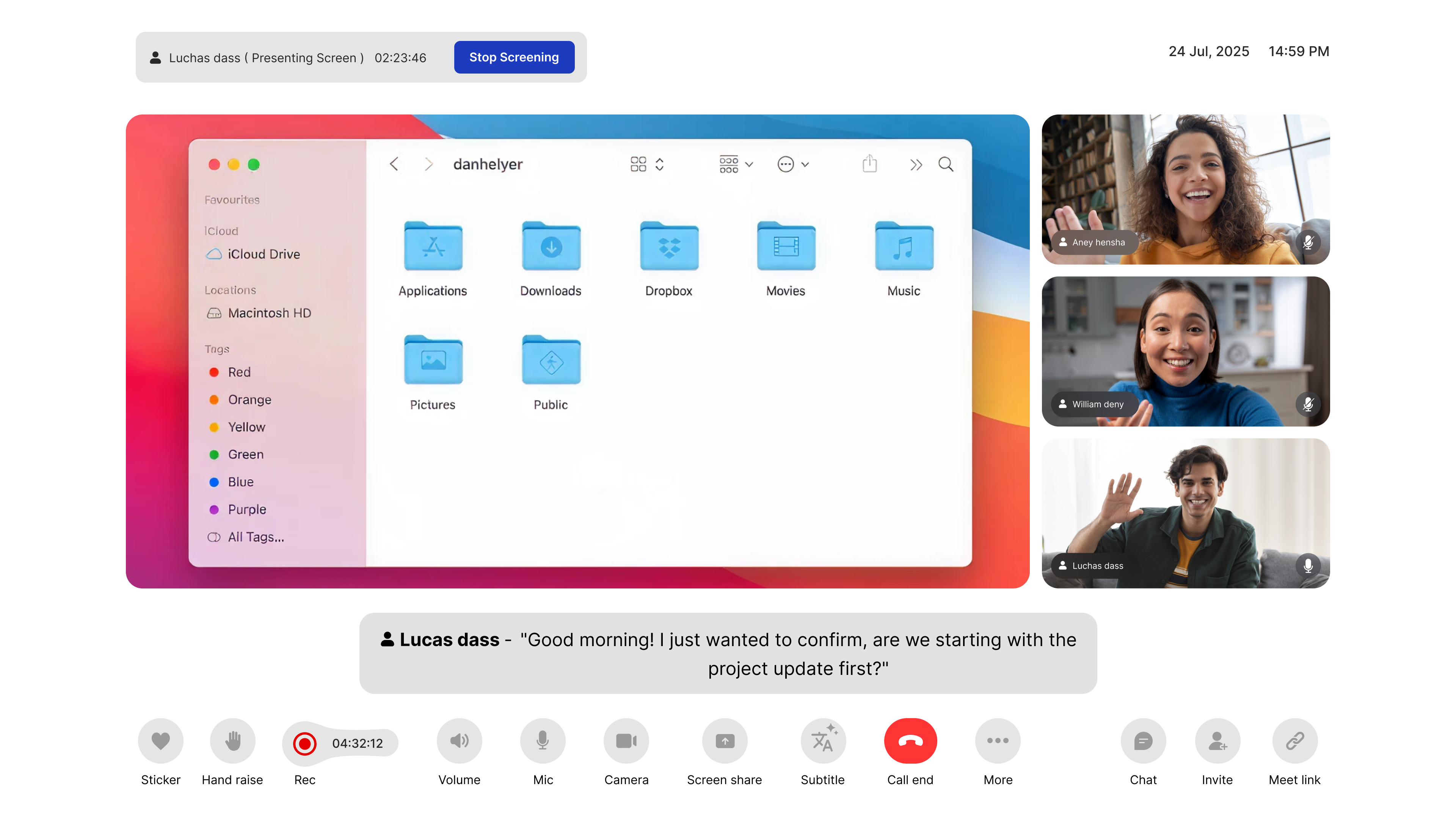The height and width of the screenshot is (819, 1456).
Task: Toggle the hand raise
Action: point(232,741)
